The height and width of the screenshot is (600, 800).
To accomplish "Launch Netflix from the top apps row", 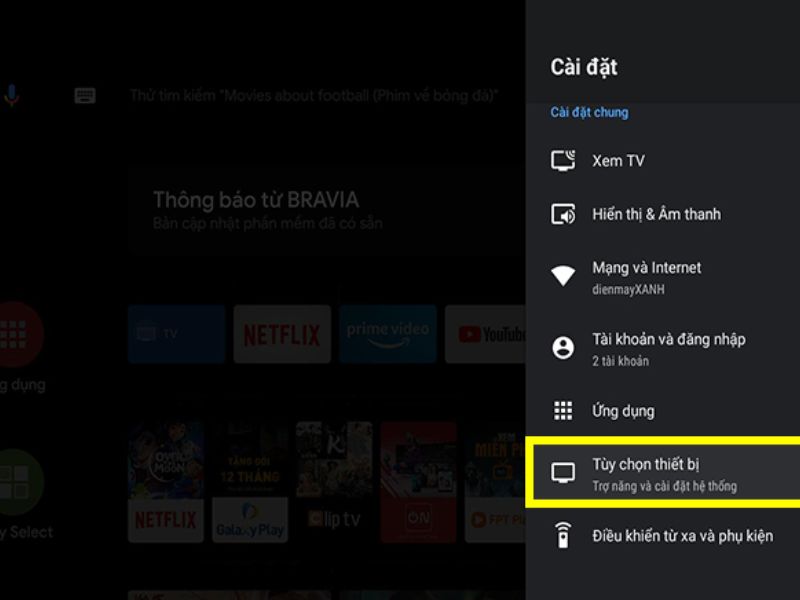I will (282, 334).
